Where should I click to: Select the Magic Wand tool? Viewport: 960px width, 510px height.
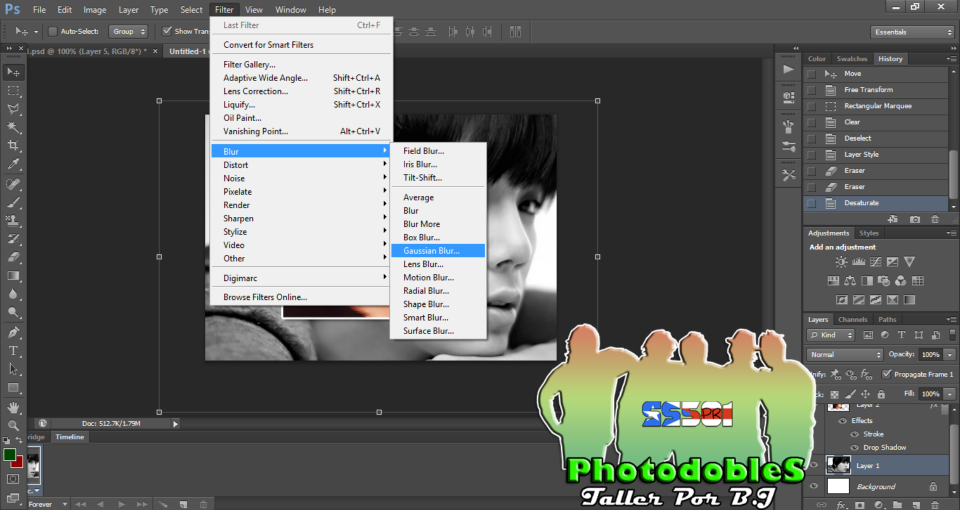[x=13, y=127]
